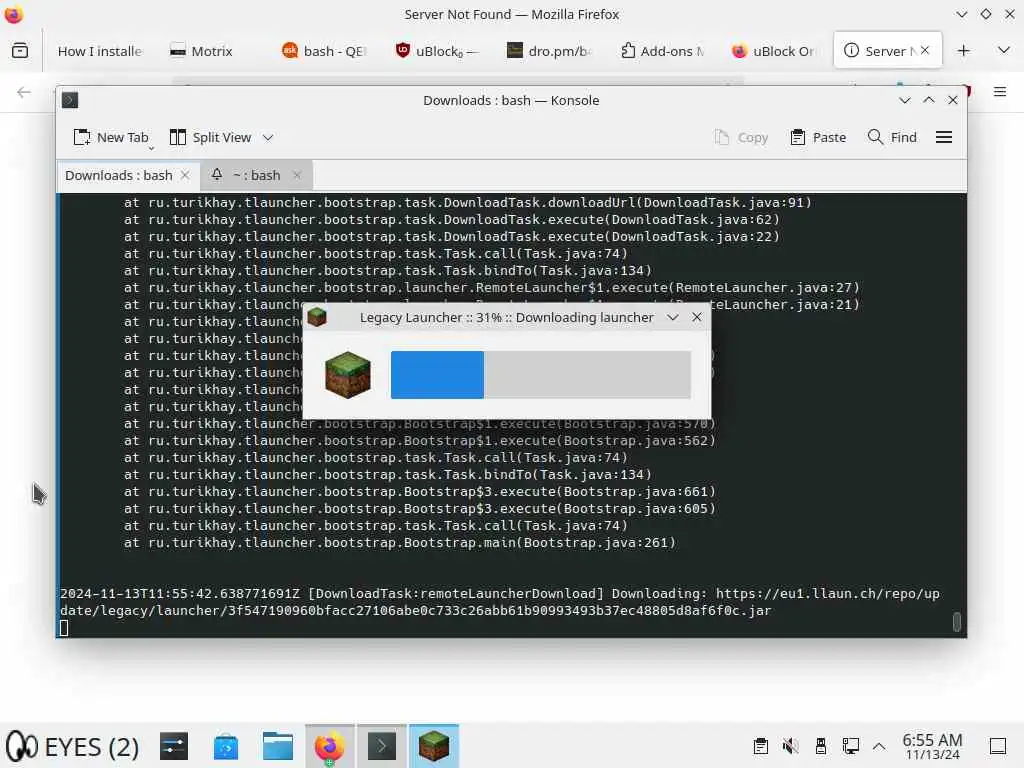1024x768 pixels.
Task: Switch to the uBlock₀ Firefox tab
Action: 438,51
